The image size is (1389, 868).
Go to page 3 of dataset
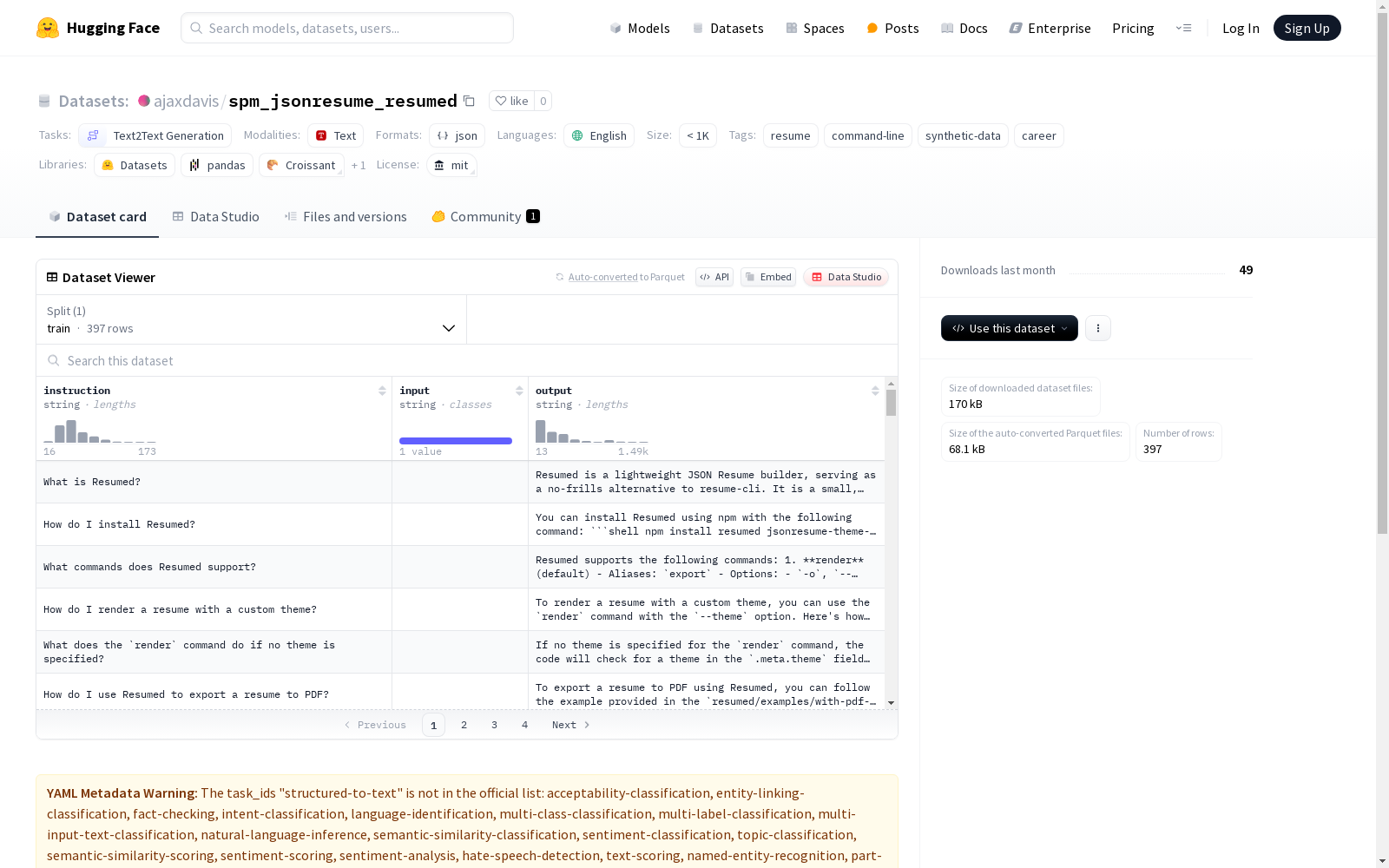[x=495, y=725]
